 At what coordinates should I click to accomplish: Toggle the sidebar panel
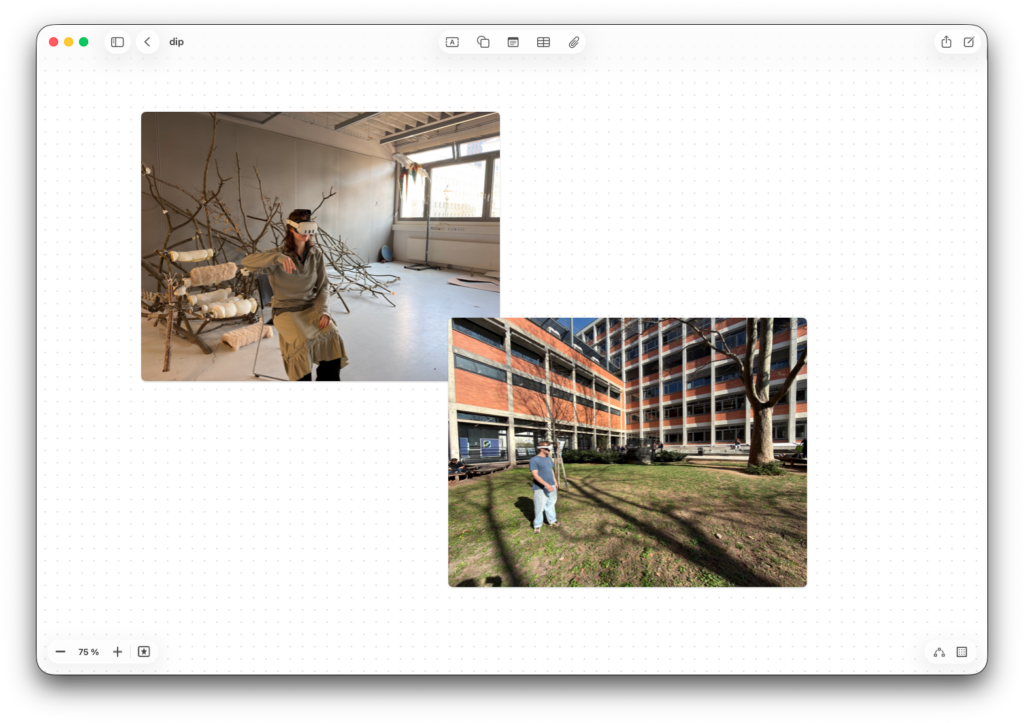[x=117, y=42]
